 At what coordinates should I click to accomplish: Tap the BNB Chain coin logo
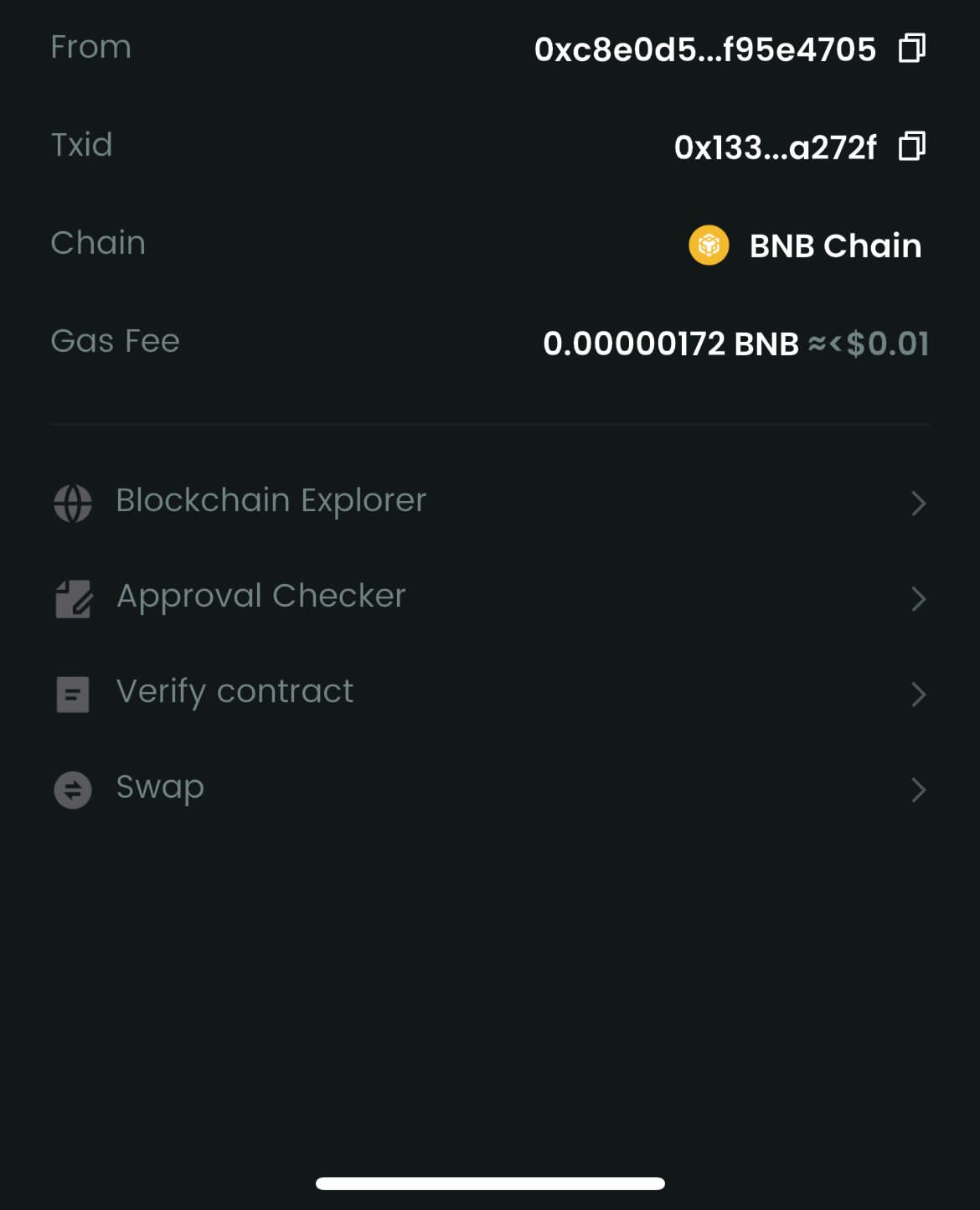(709, 246)
